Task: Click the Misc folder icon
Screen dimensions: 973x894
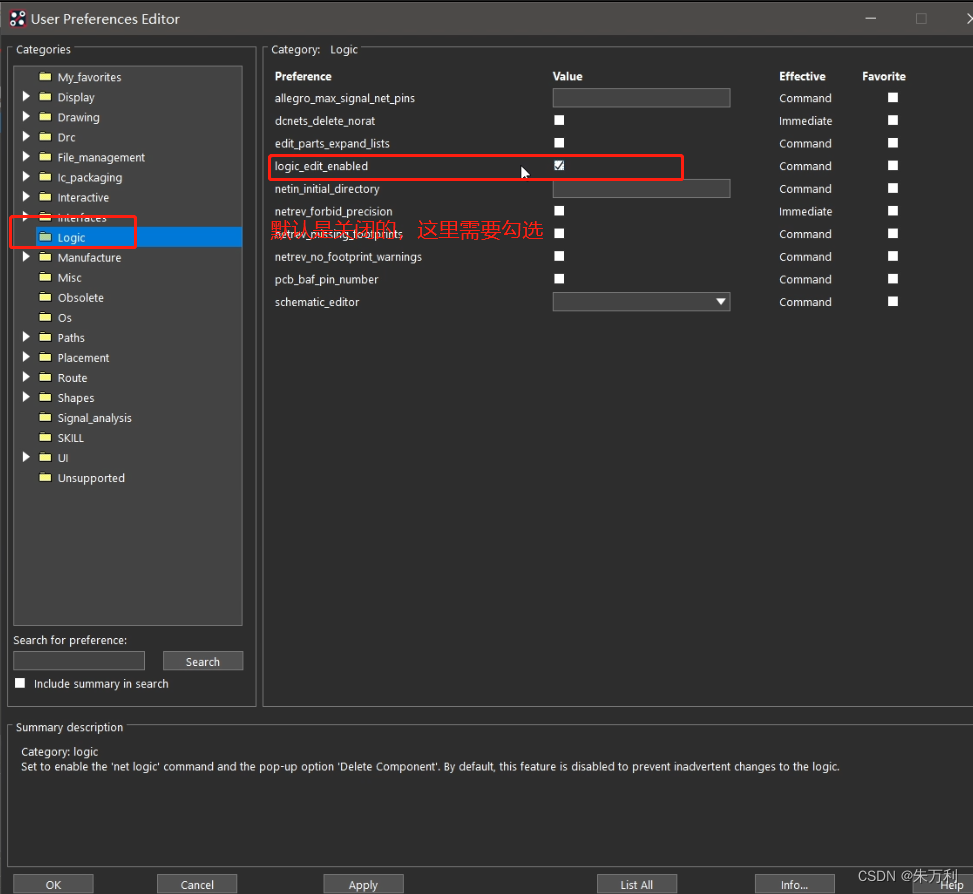Action: tap(45, 277)
